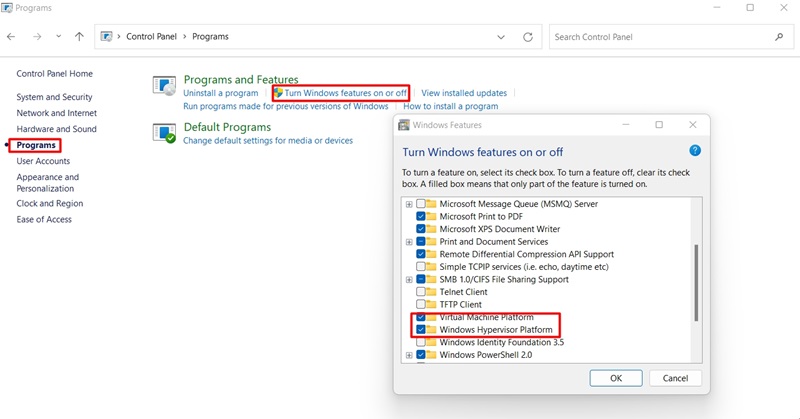Click Turn Windows features on or off

346,93
